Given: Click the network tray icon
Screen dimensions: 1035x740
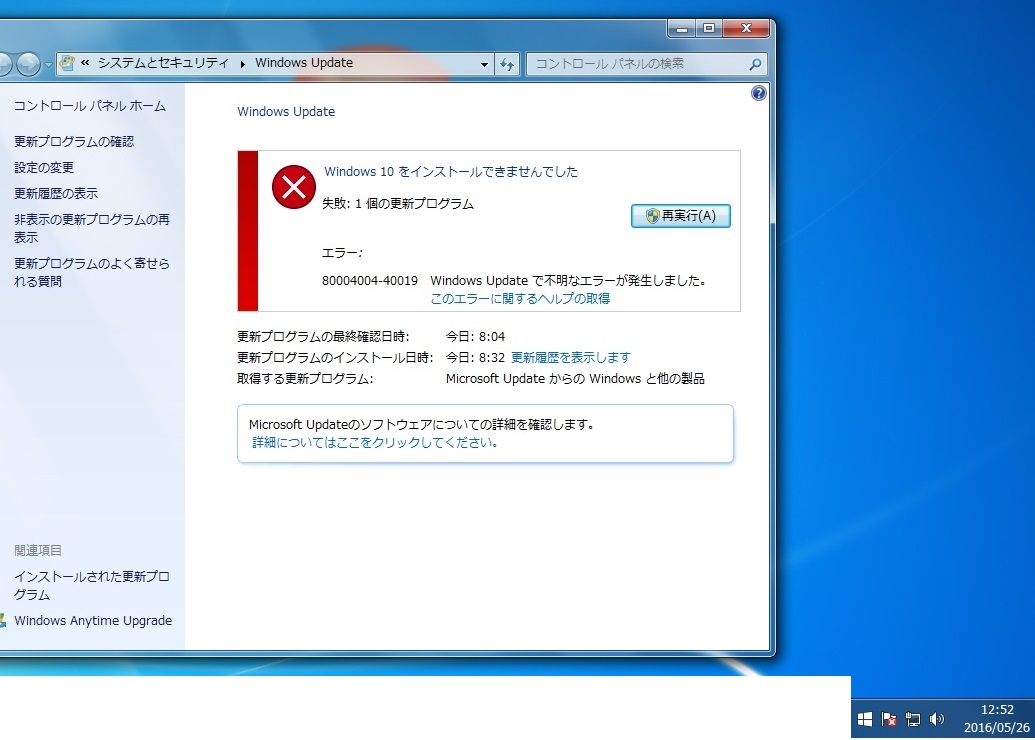Looking at the screenshot, I should click(x=913, y=719).
